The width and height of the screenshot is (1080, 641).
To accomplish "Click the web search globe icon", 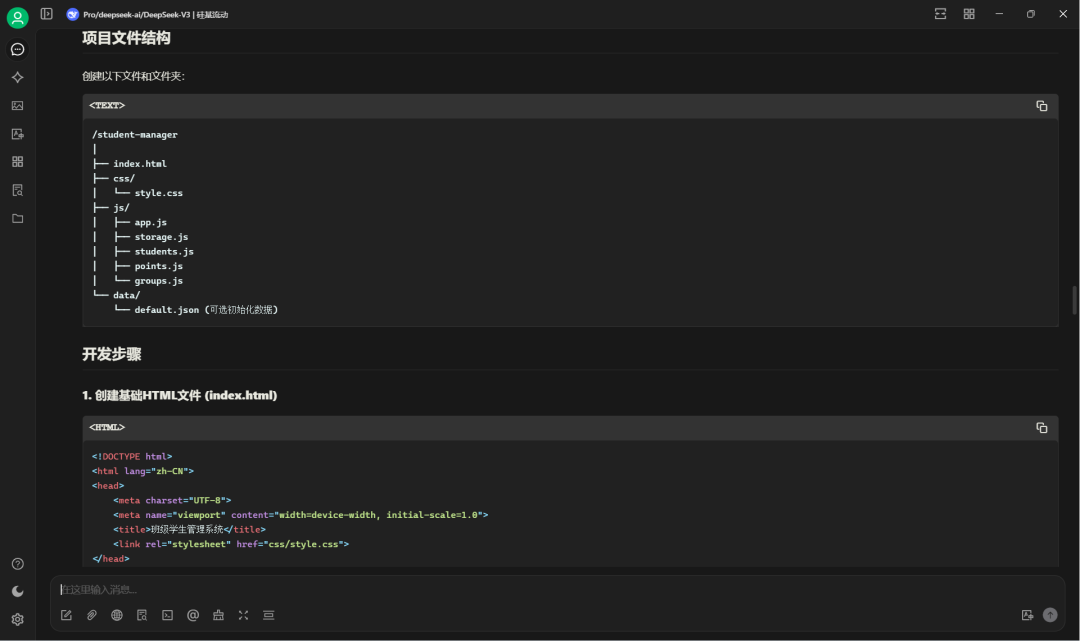I will [x=117, y=616].
